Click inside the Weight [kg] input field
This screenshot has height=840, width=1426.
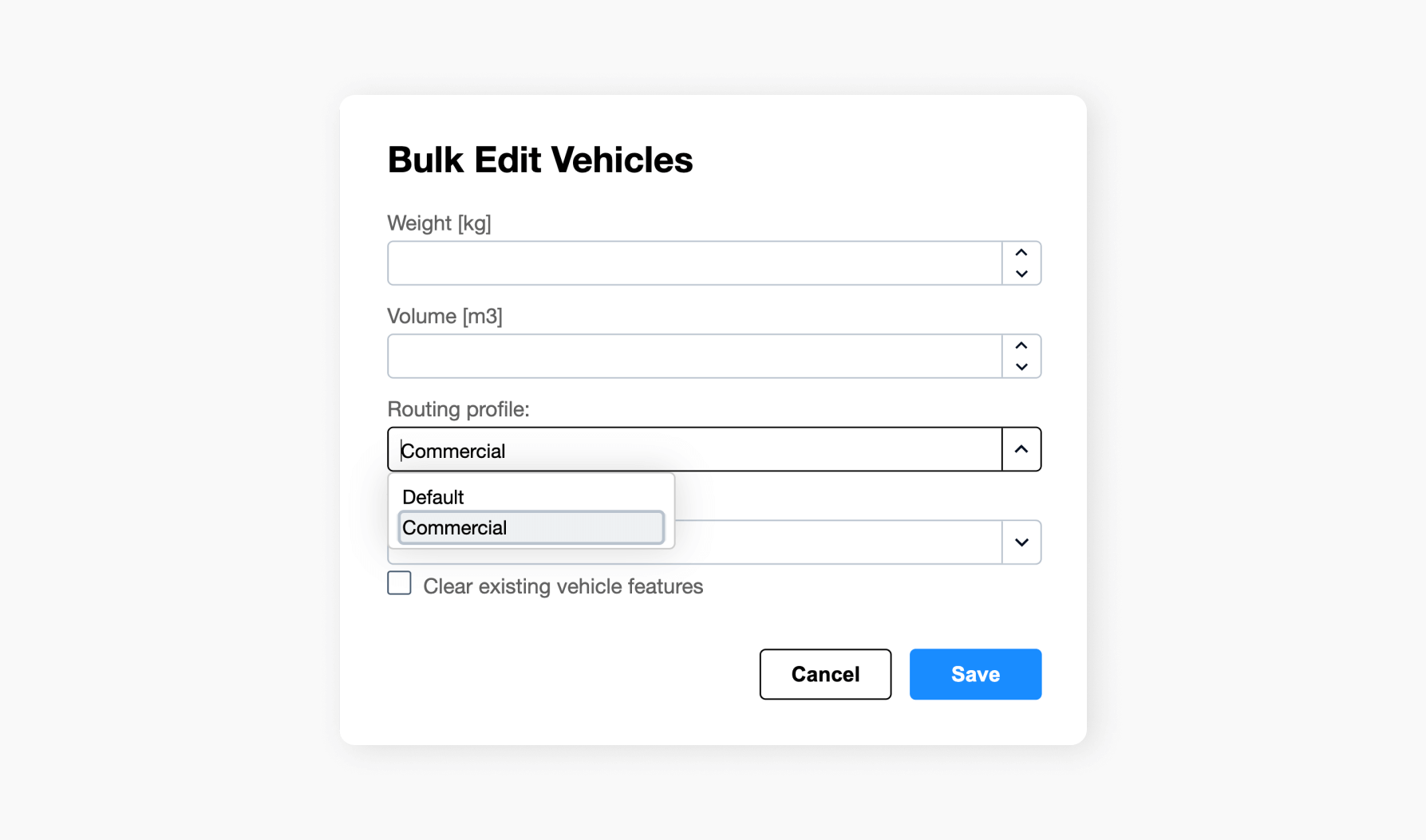click(694, 263)
